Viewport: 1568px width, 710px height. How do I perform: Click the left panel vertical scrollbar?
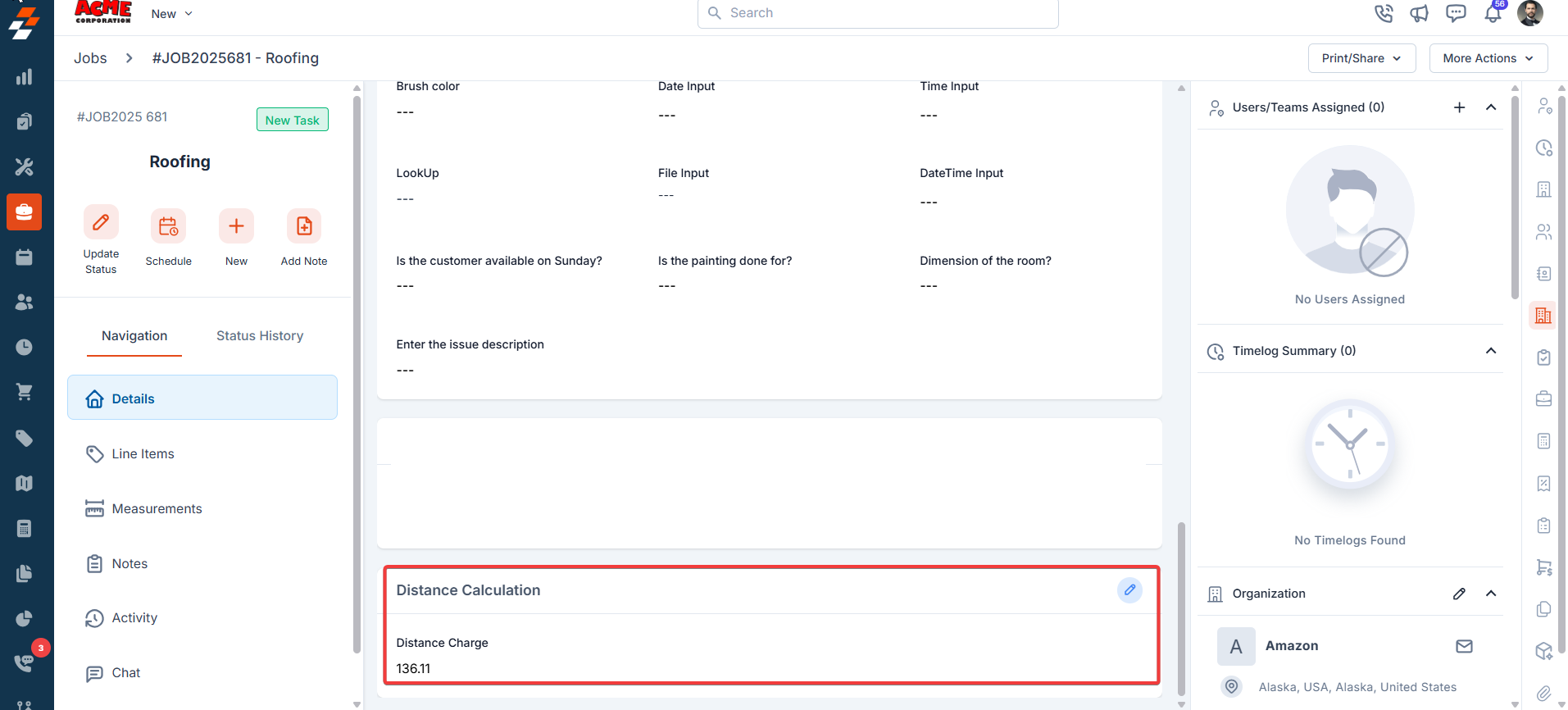[x=357, y=373]
